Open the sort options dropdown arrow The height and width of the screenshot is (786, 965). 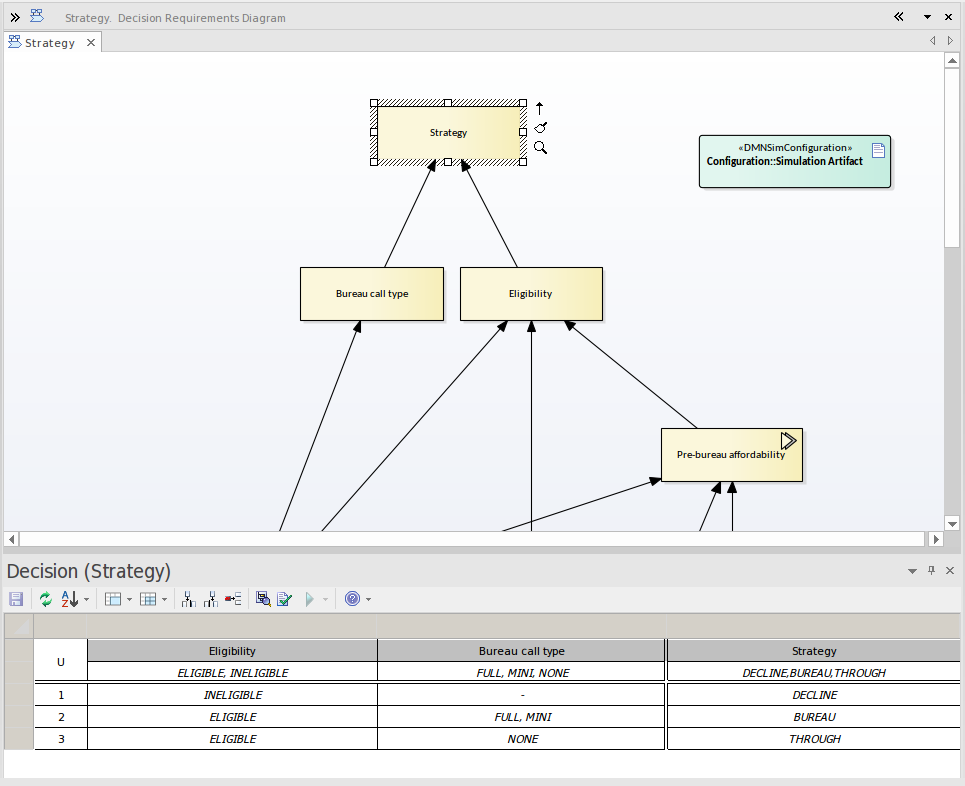click(86, 600)
